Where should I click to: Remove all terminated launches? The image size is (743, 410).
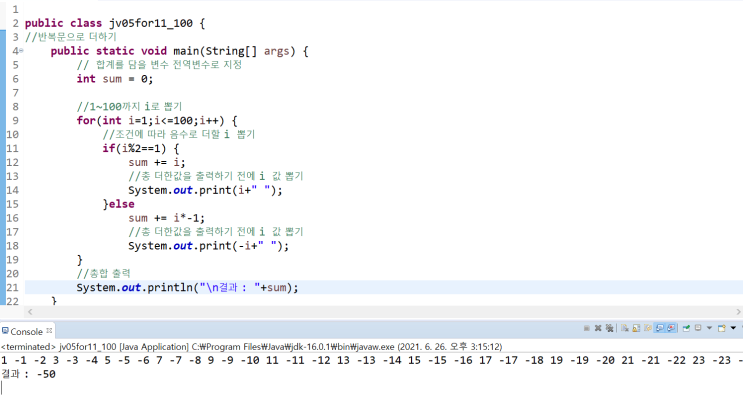(x=609, y=328)
